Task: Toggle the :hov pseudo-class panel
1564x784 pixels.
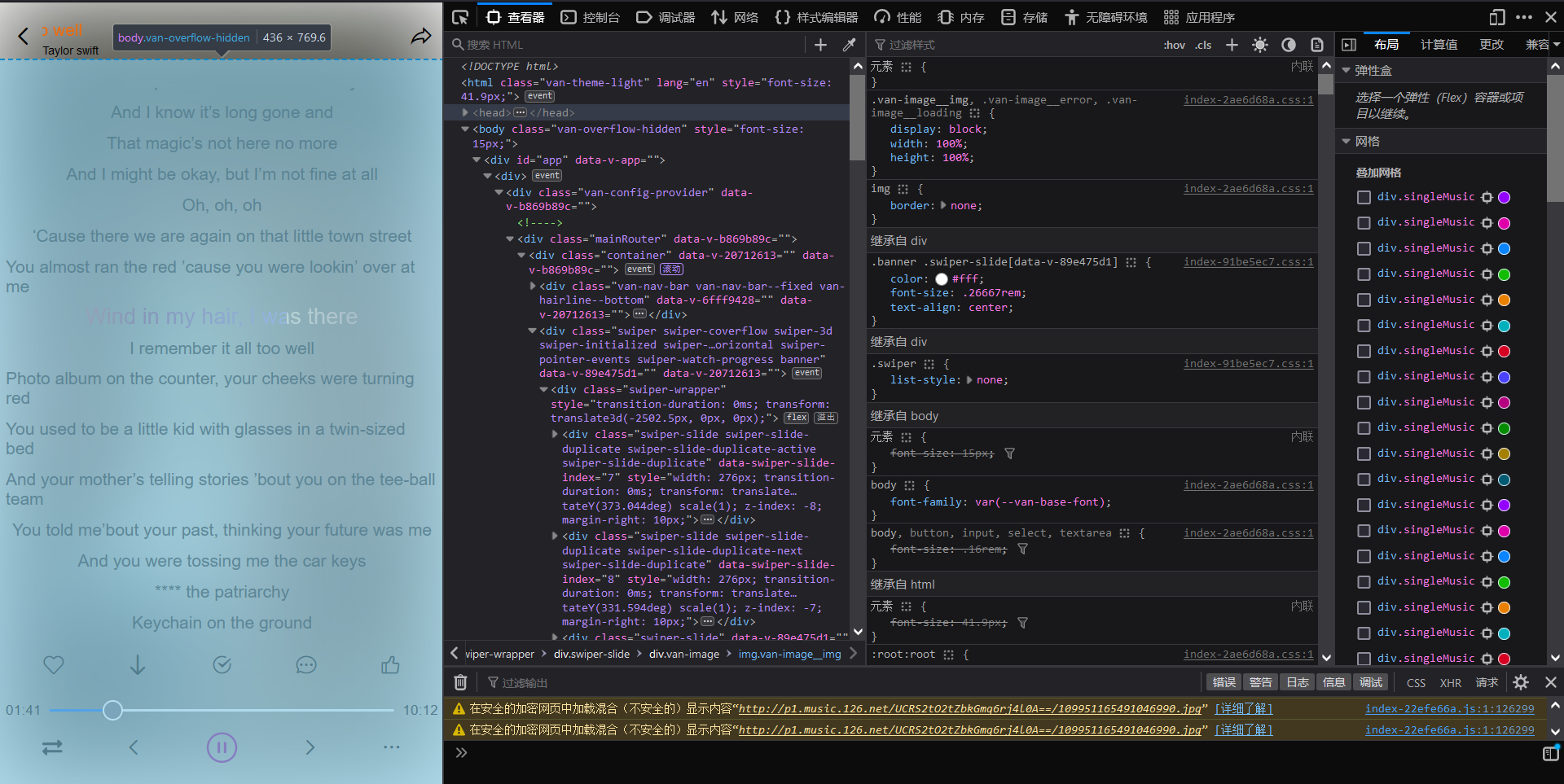Action: tap(1174, 45)
